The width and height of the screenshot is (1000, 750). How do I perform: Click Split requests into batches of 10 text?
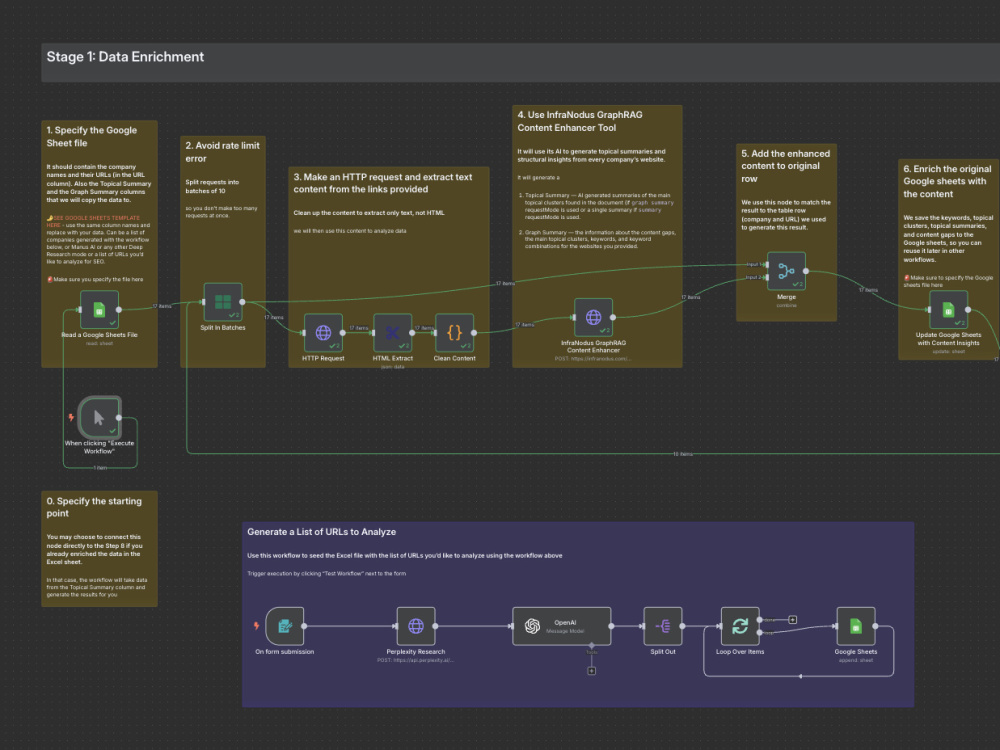point(212,186)
